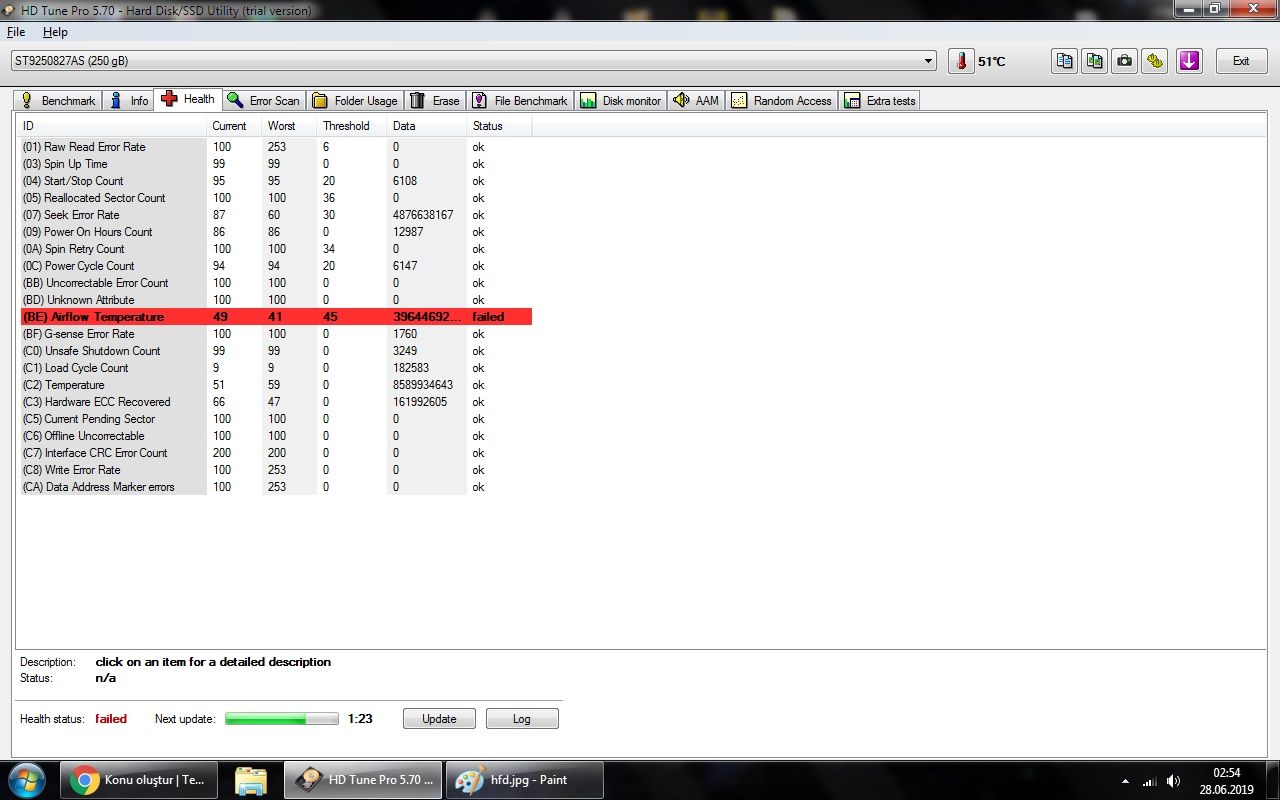The height and width of the screenshot is (800, 1280).
Task: Sort by the ID column header
Action: [112, 126]
